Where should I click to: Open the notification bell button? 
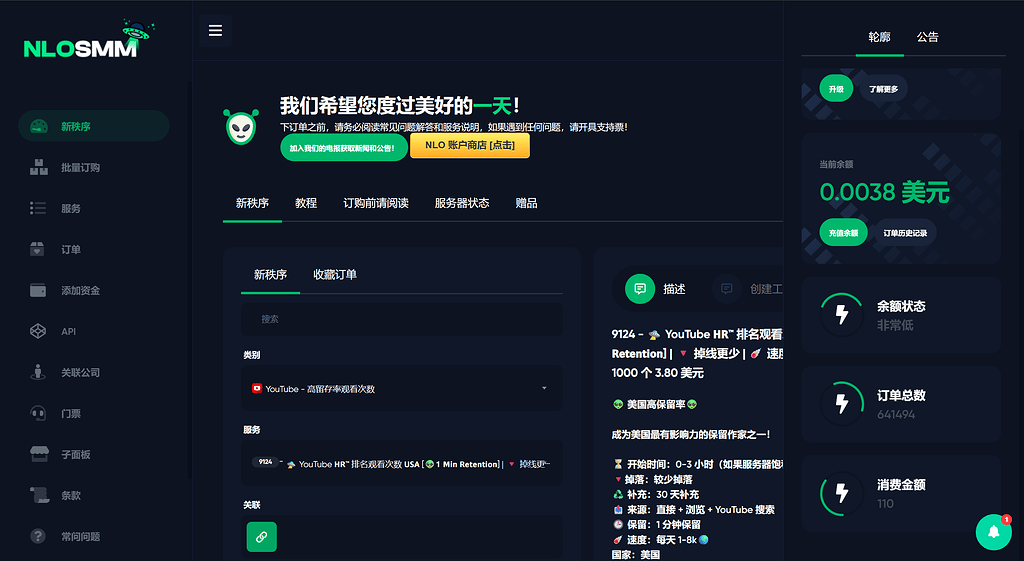[x=993, y=532]
